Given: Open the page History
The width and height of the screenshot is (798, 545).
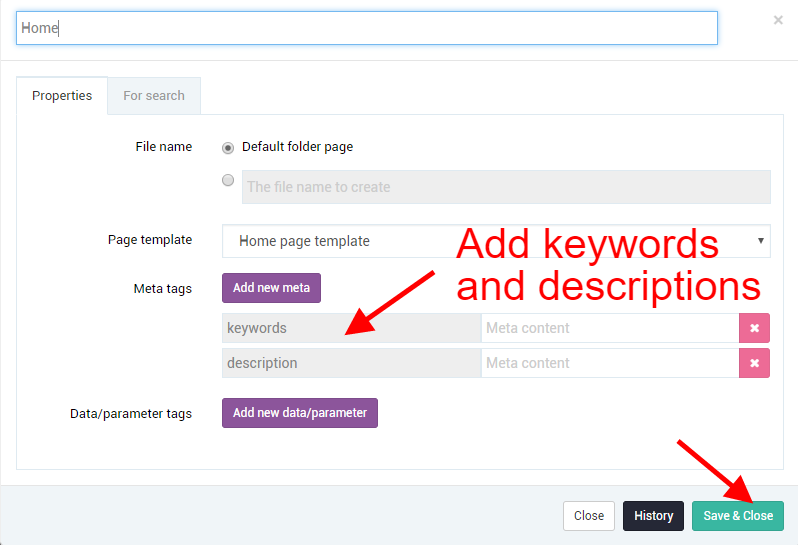Looking at the screenshot, I should tap(653, 516).
